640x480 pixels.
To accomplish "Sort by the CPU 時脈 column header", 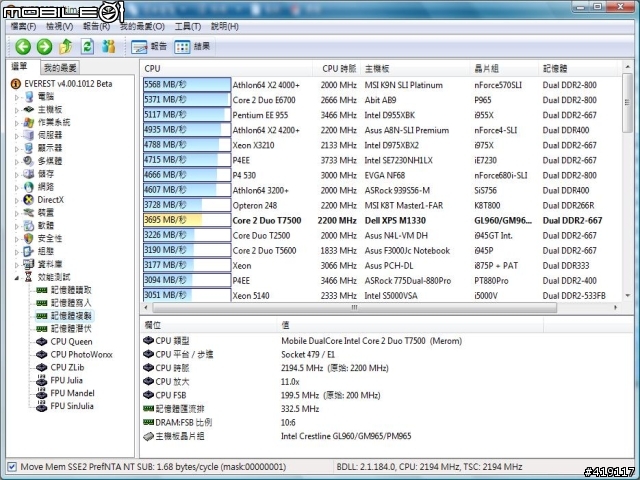I will click(x=336, y=69).
